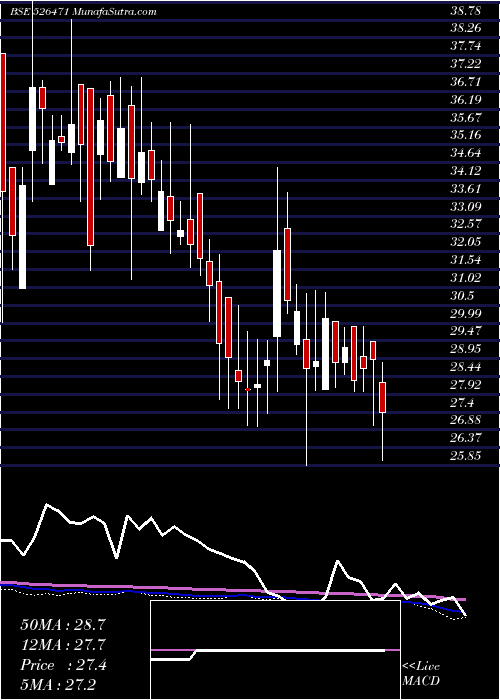
Task: Click the Price : 27.4 readout
Action: click(x=63, y=665)
